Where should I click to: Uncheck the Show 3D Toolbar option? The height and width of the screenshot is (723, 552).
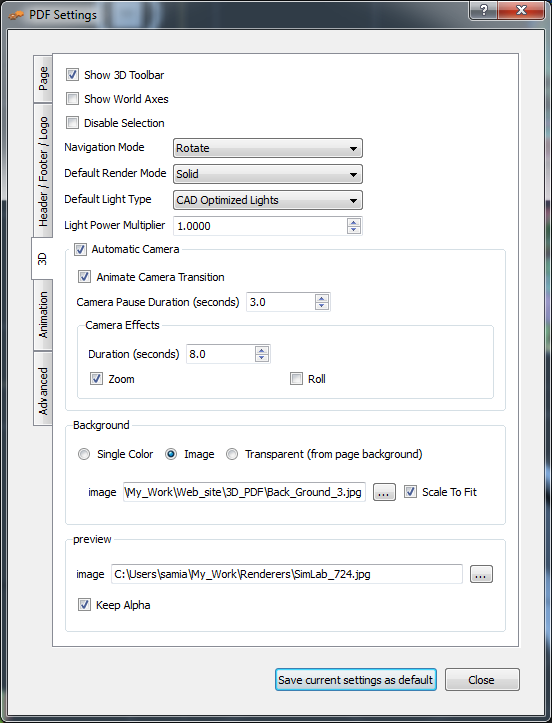(x=72, y=75)
